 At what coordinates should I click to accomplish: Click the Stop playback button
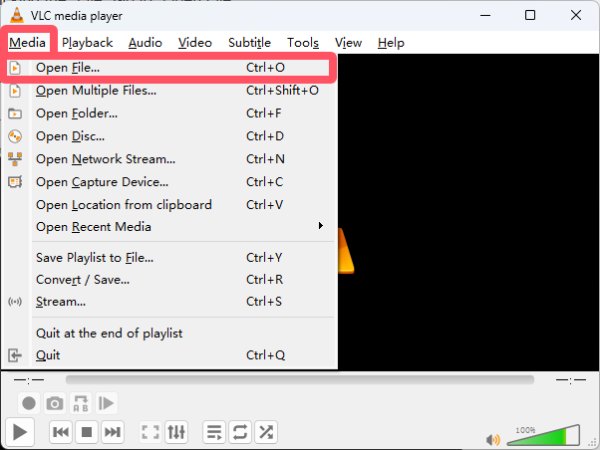tap(86, 432)
